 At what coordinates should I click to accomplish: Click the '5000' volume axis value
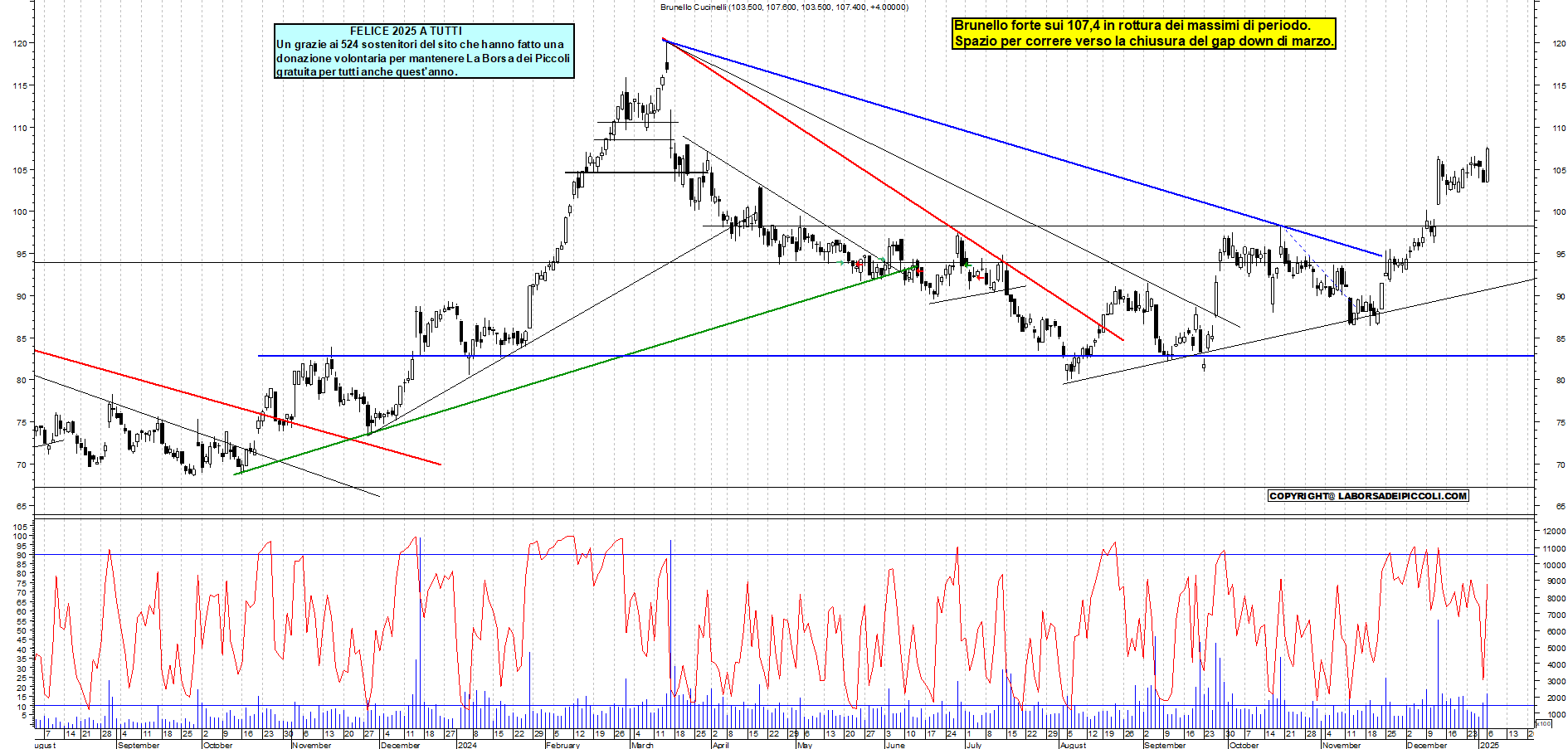pyautogui.click(x=1556, y=648)
